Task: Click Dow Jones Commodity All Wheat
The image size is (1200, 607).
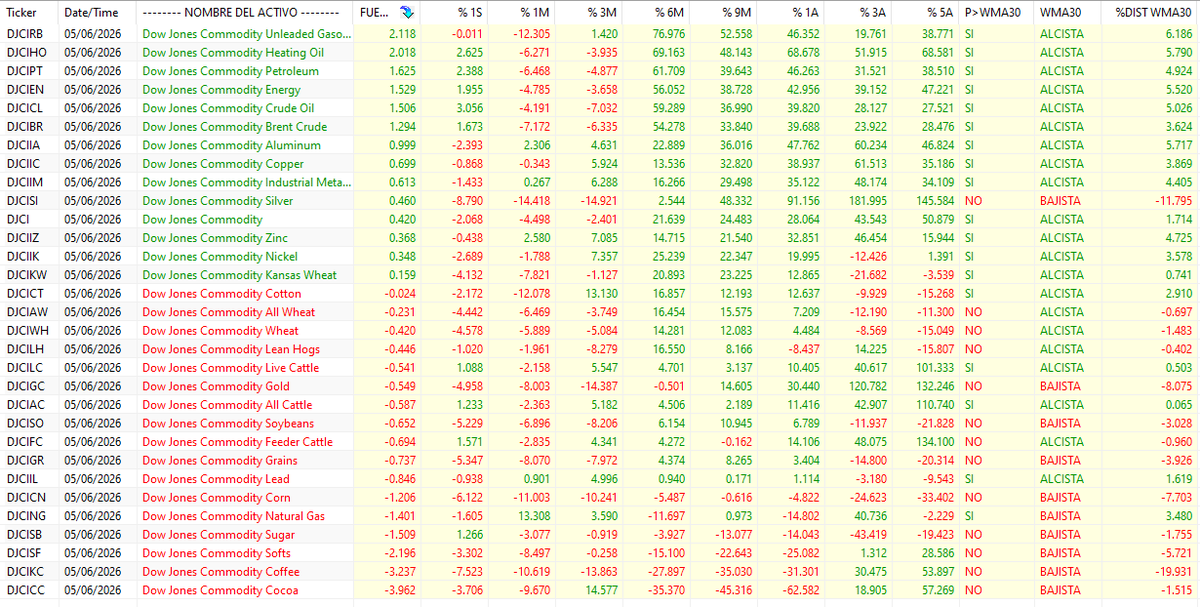Action: tap(228, 312)
